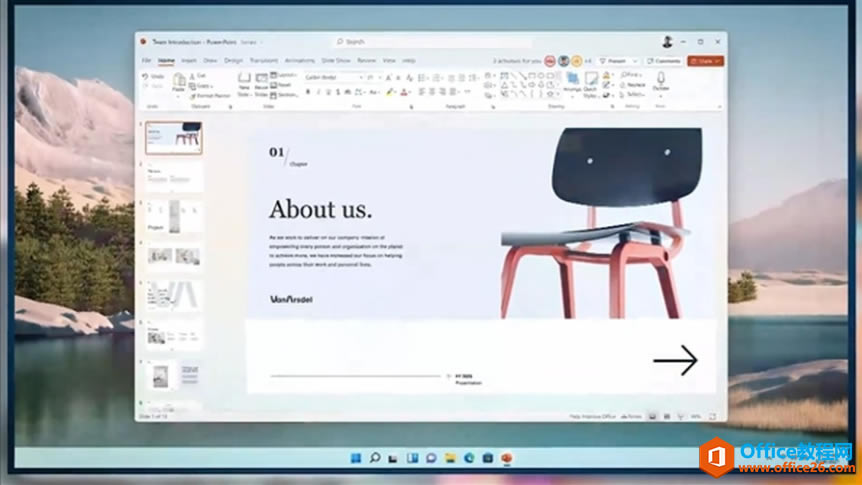The width and height of the screenshot is (862, 485).
Task: Open the account profile picture
Action: click(x=667, y=42)
